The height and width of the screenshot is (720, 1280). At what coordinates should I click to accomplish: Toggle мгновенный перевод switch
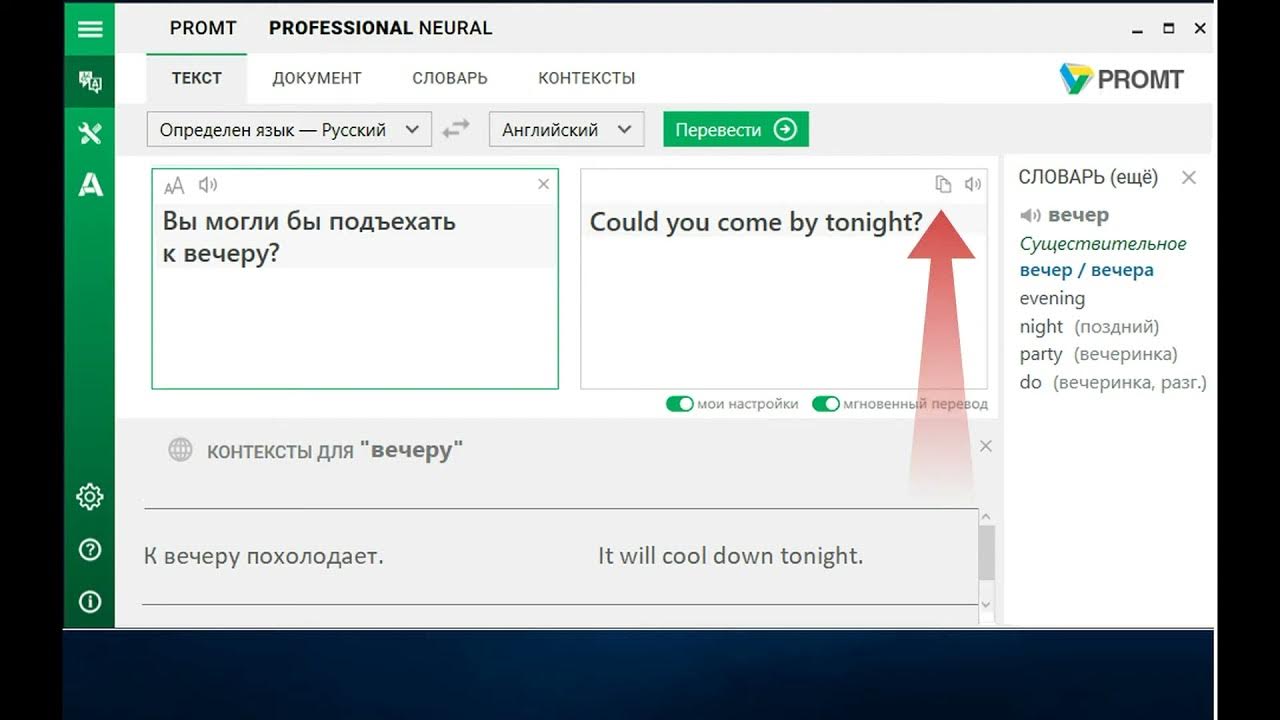tap(826, 404)
